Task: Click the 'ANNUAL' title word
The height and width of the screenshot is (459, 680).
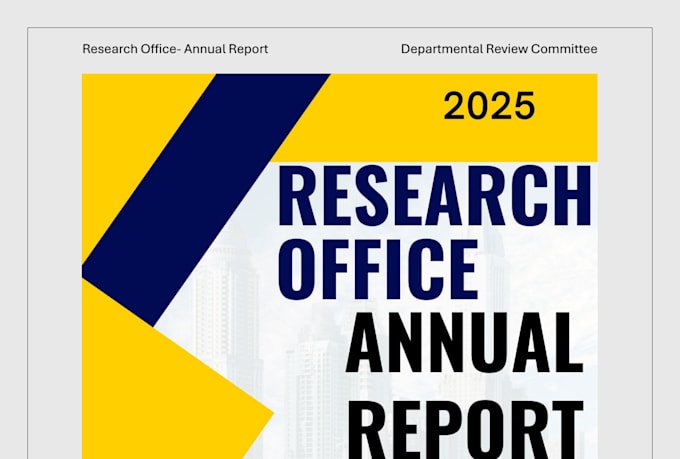Action: point(464,342)
